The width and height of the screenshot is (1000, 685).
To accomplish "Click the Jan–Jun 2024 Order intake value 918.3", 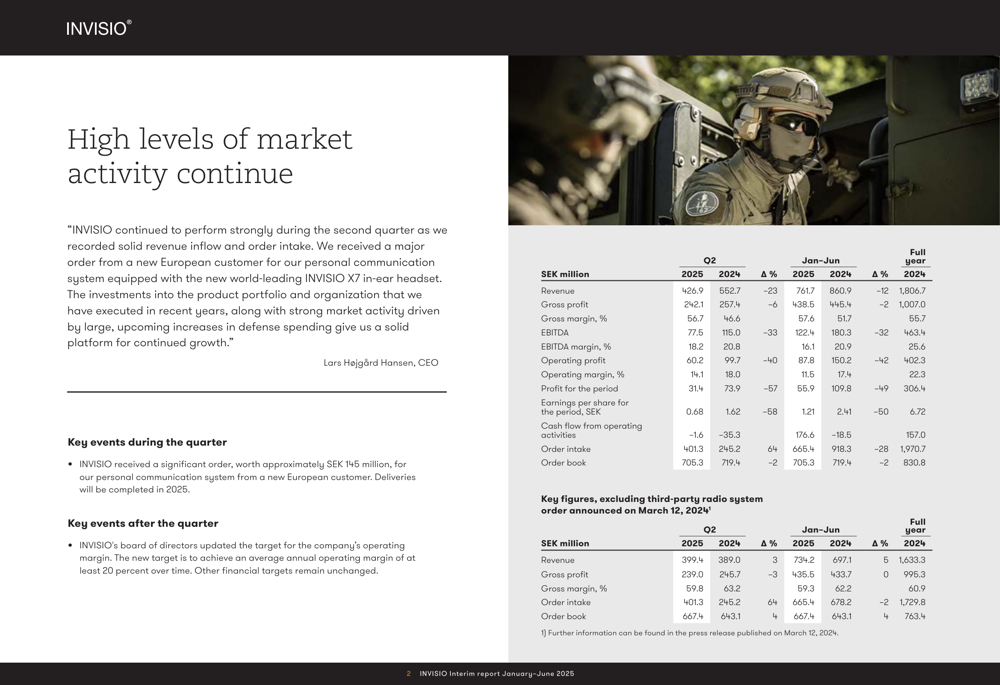I will coord(841,448).
